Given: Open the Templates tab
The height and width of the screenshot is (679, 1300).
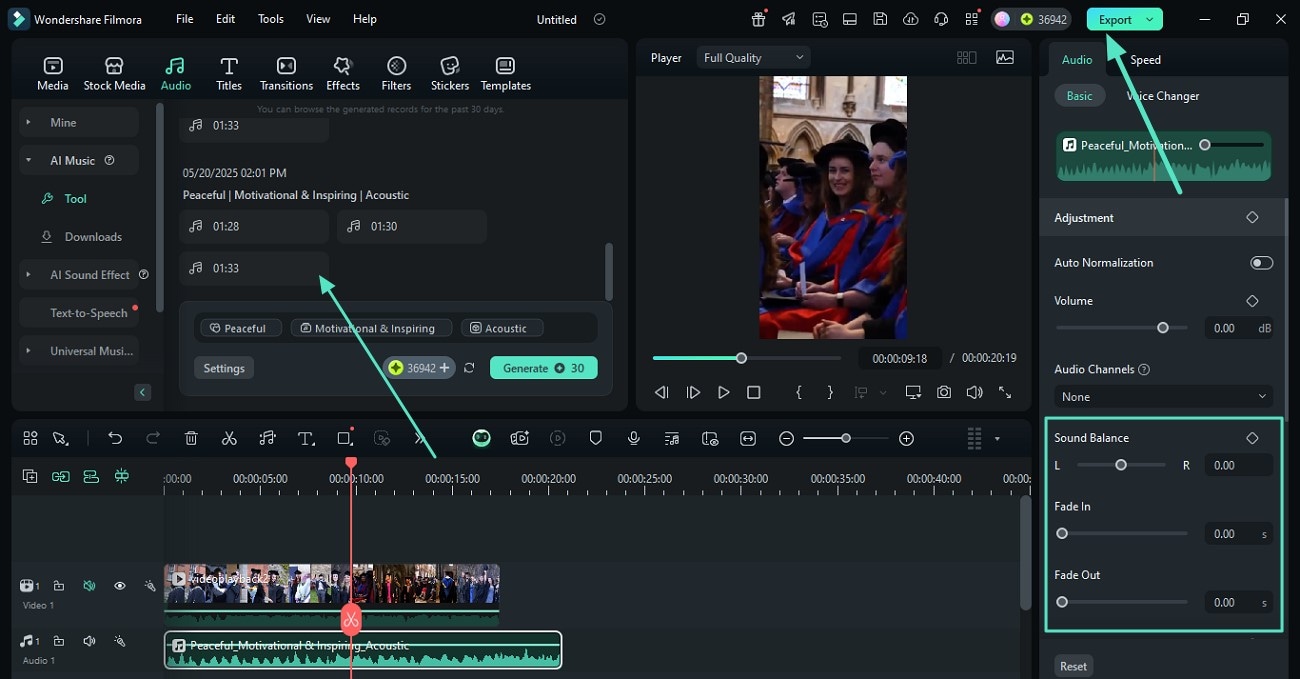Looking at the screenshot, I should point(506,74).
